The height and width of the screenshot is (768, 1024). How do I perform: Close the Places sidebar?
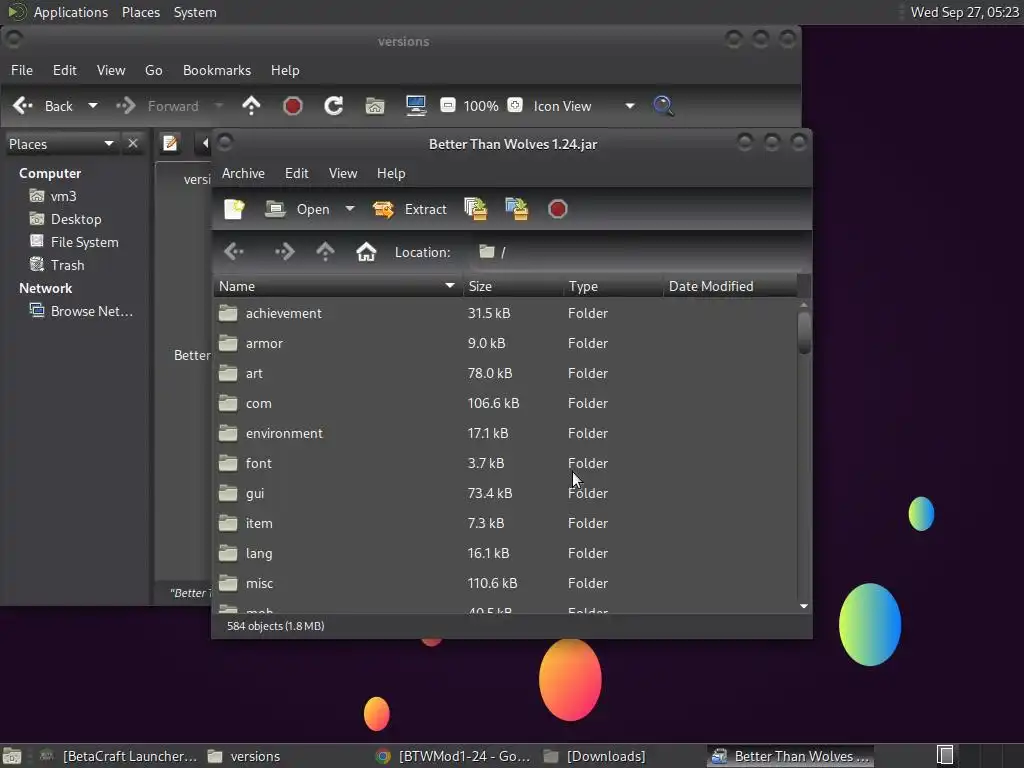133,144
